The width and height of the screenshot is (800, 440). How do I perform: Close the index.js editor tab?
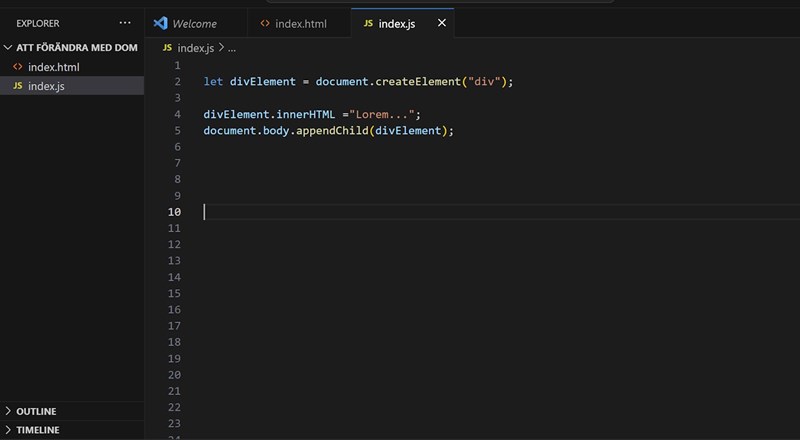point(441,23)
